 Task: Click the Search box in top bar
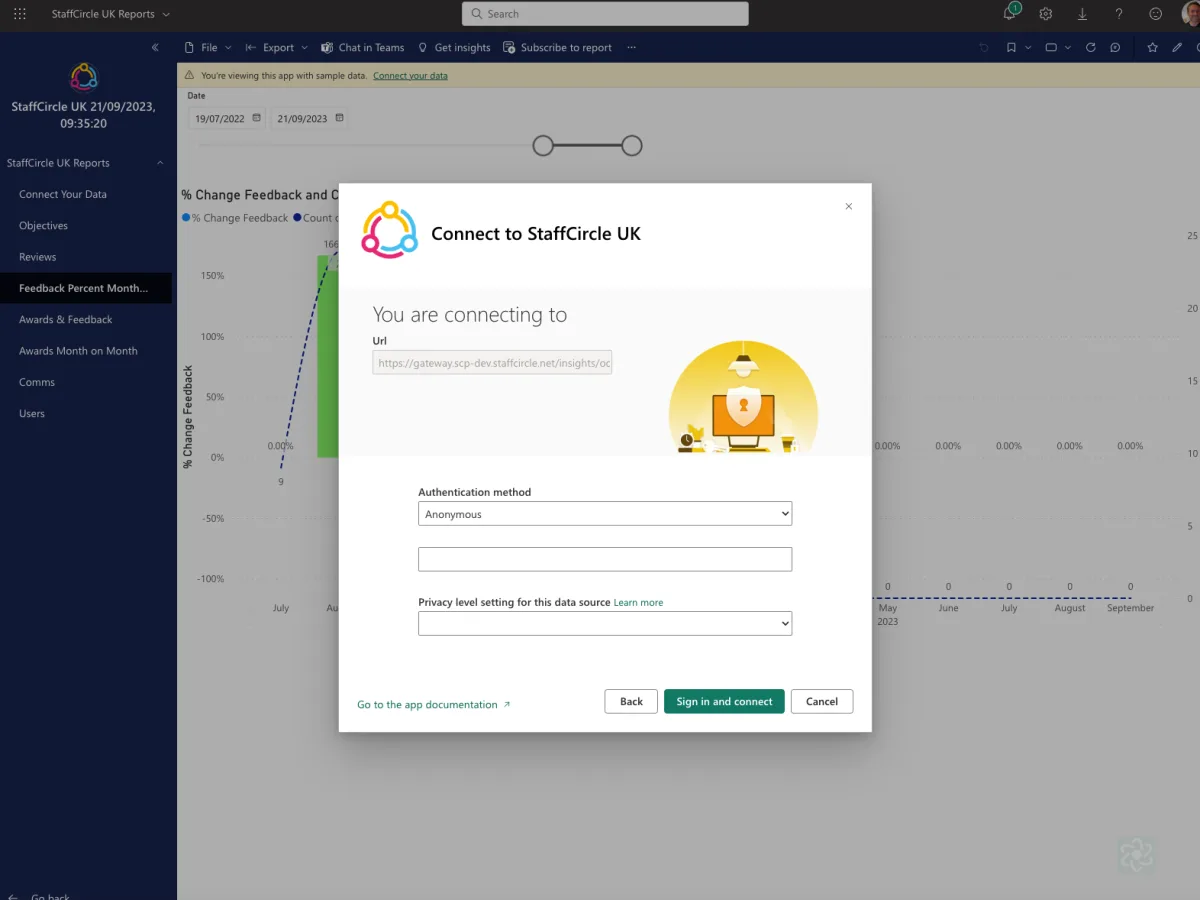click(605, 14)
